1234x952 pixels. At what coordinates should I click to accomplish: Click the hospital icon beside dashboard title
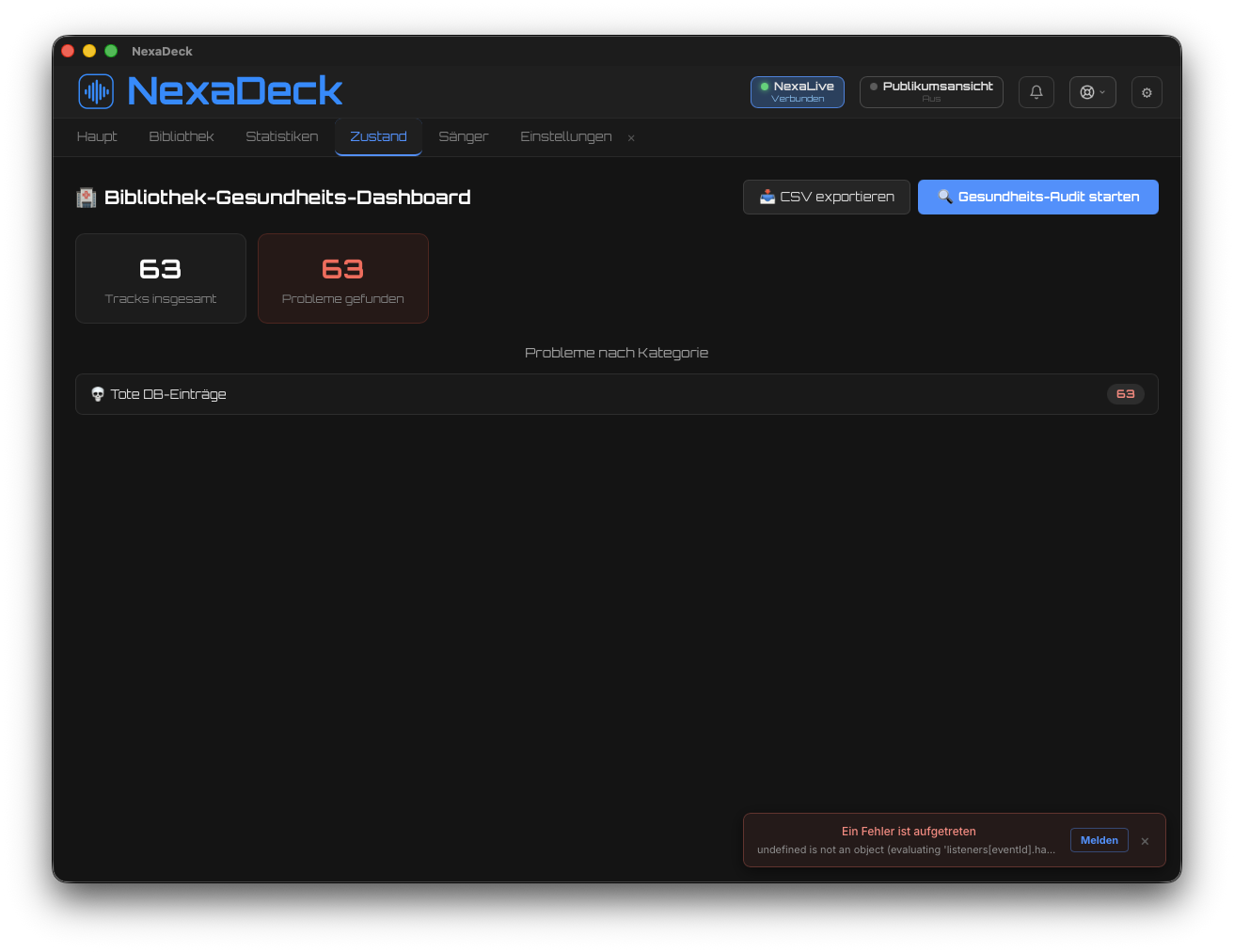[x=87, y=198]
